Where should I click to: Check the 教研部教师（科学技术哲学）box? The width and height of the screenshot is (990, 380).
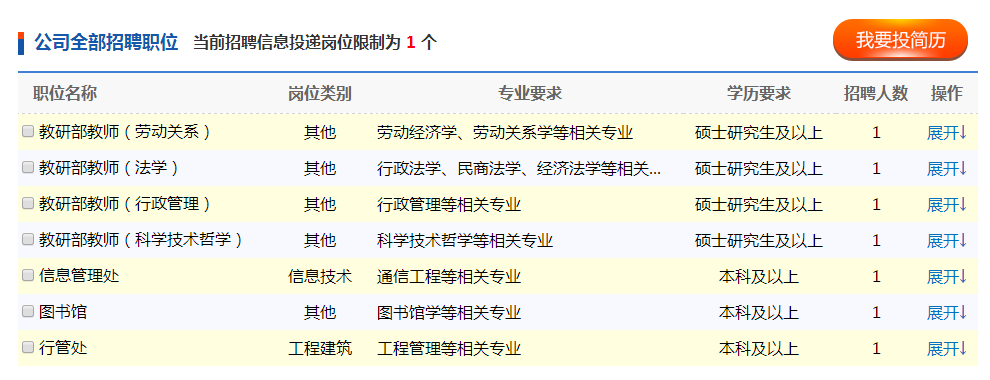point(28,240)
